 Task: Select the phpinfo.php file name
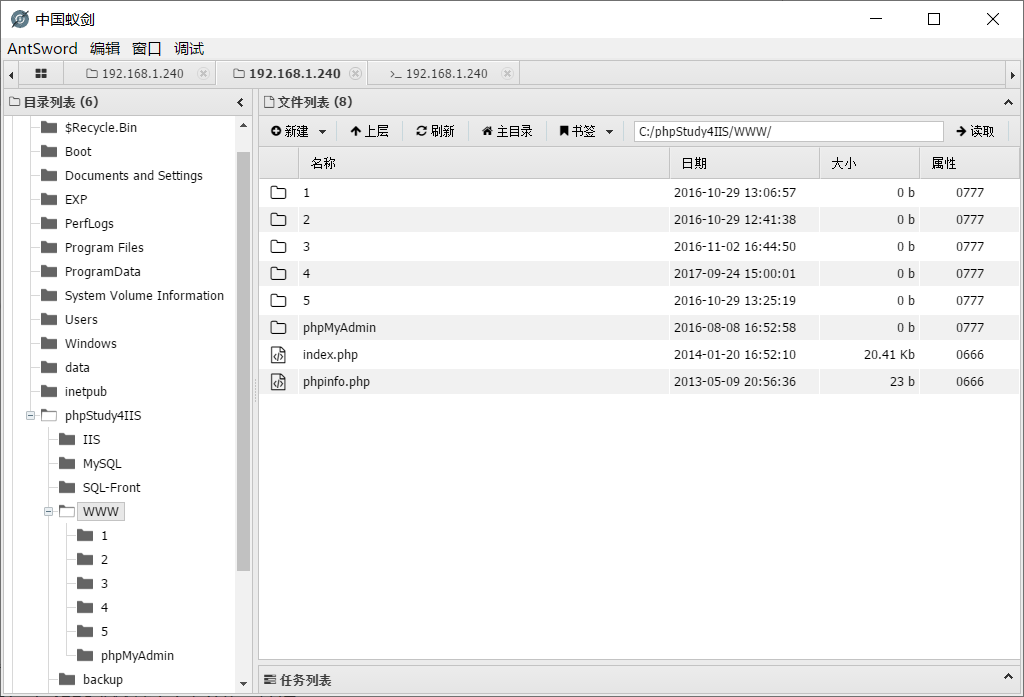point(336,381)
